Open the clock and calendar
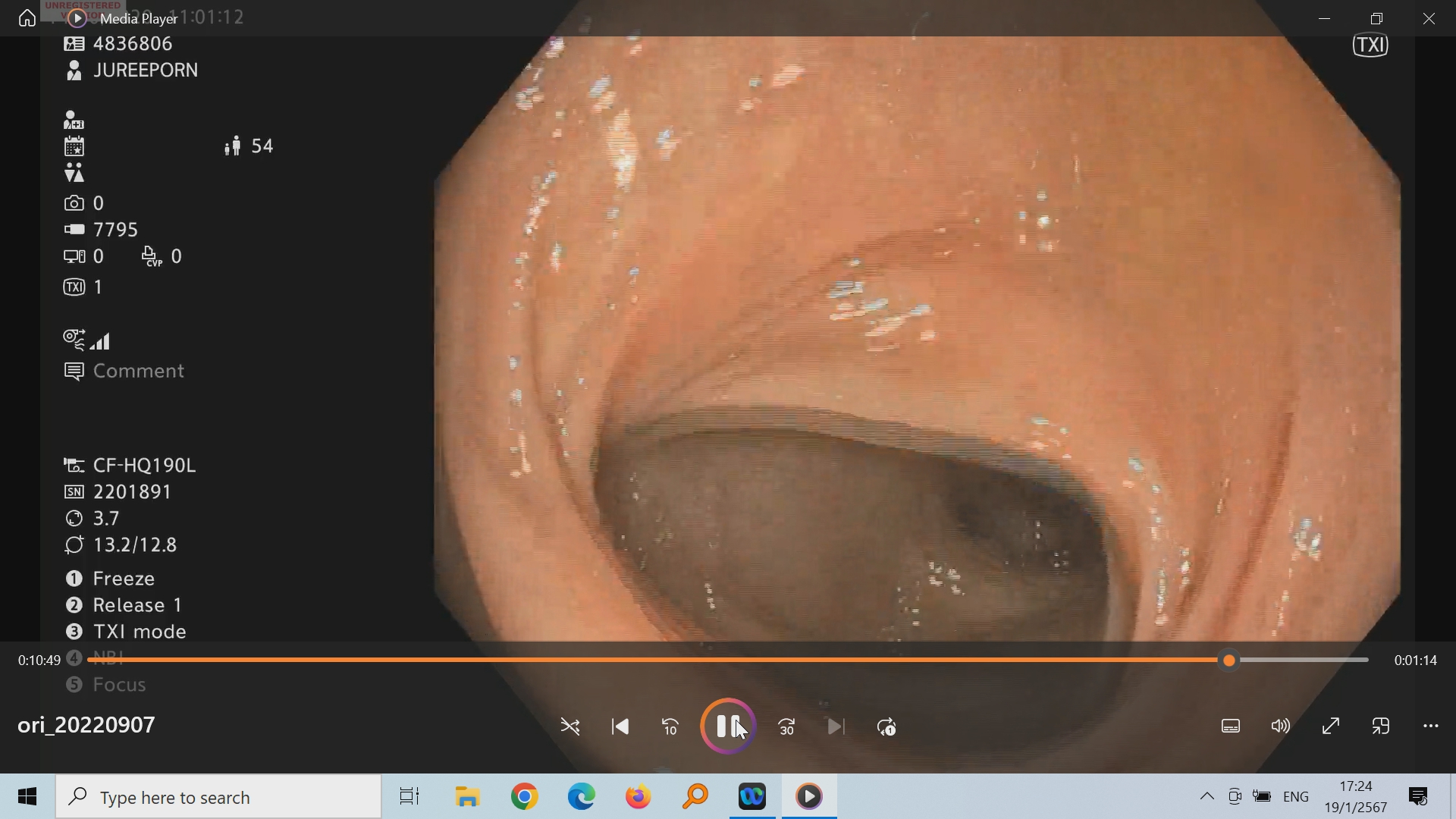The height and width of the screenshot is (819, 1456). point(1356,797)
